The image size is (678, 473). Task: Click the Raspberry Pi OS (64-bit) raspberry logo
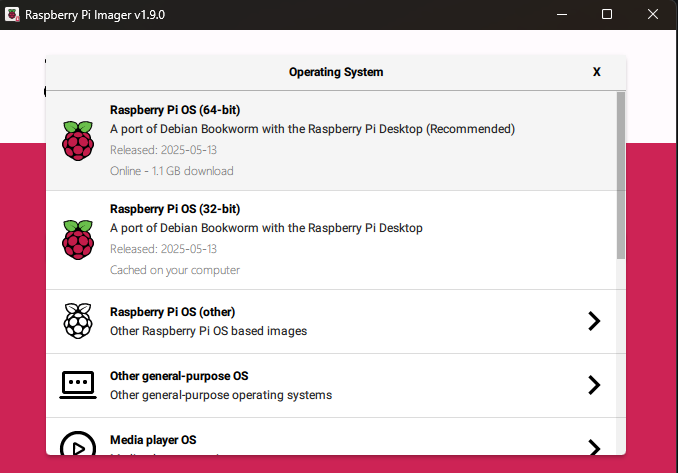[78, 141]
